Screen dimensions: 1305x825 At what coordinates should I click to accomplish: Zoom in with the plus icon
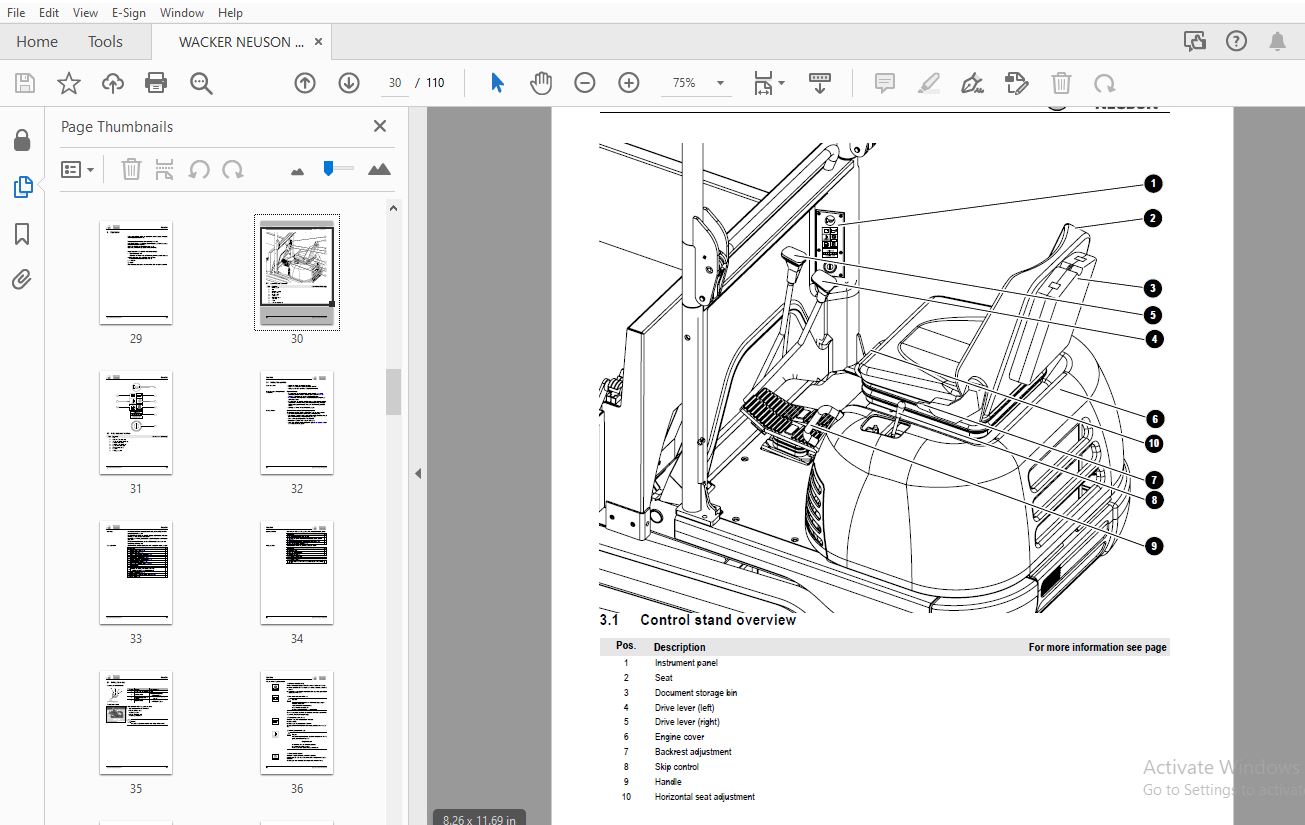[629, 83]
